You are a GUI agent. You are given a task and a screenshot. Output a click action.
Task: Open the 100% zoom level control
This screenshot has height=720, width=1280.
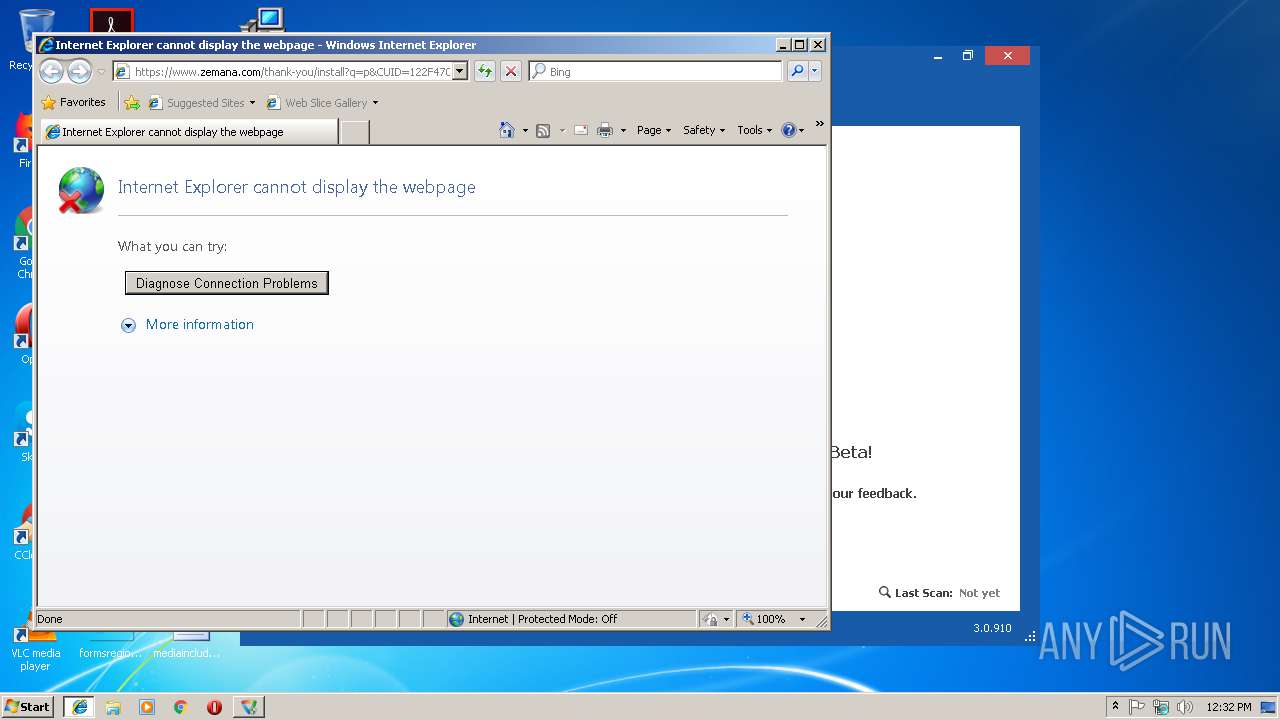coord(773,619)
